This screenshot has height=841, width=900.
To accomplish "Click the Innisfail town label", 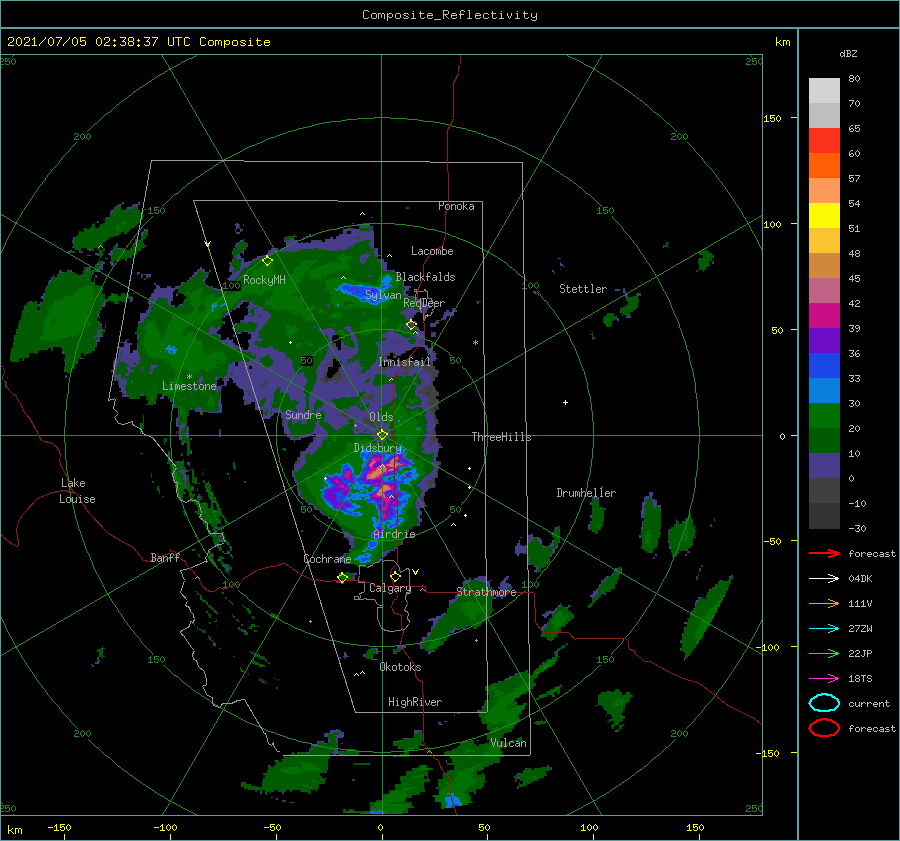I will [x=404, y=362].
